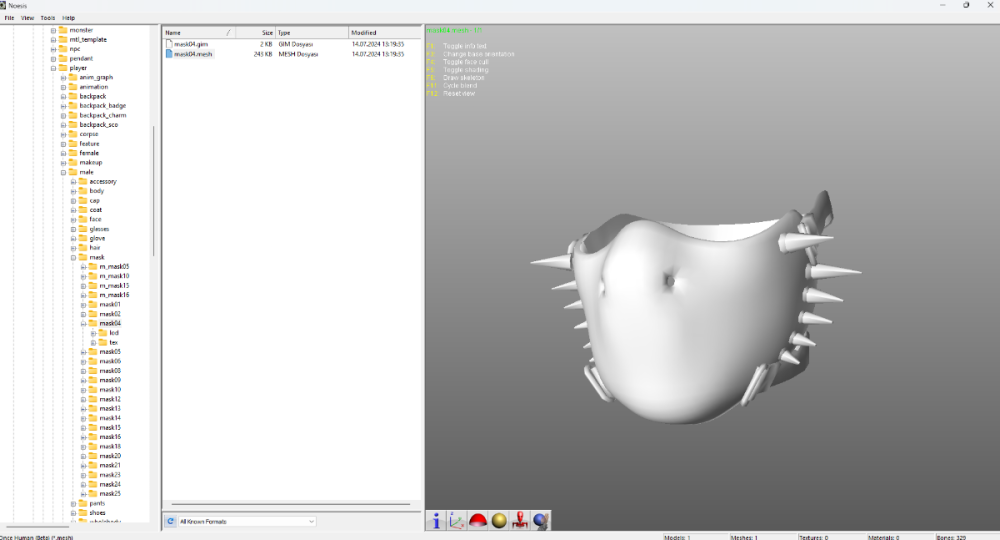Screen dimensions: 1000x540
Task: Click the red dome icon
Action: tap(478, 520)
